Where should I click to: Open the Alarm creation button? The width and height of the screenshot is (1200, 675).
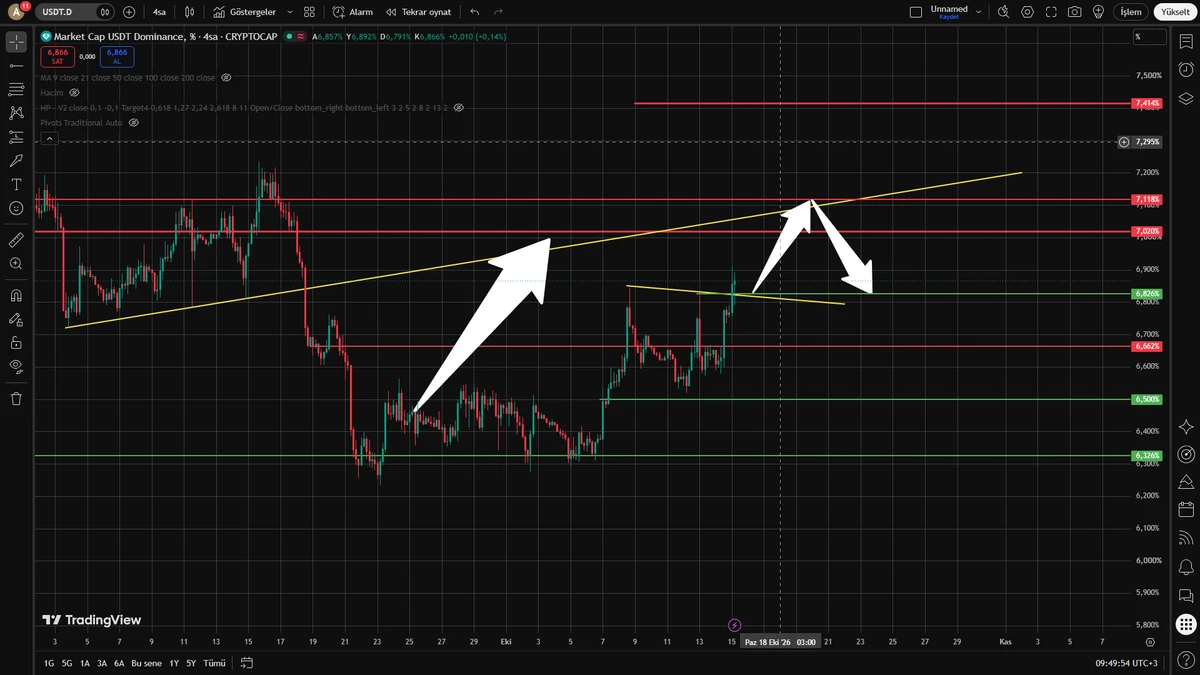[353, 12]
